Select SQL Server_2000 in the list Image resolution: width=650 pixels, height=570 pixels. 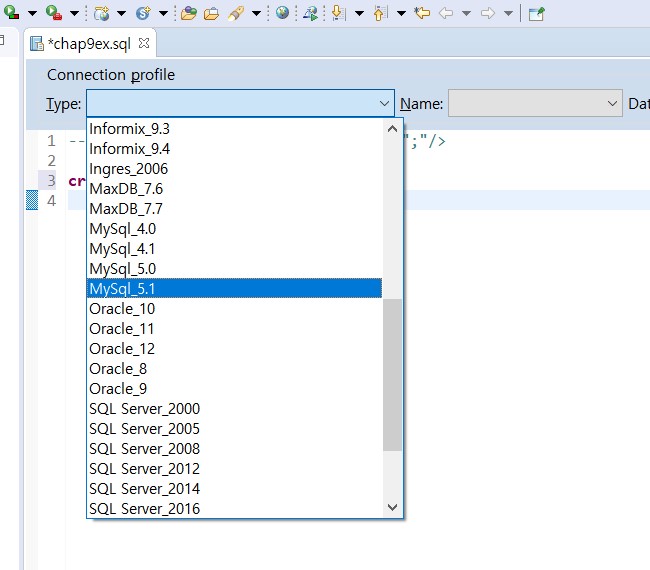tap(234, 409)
